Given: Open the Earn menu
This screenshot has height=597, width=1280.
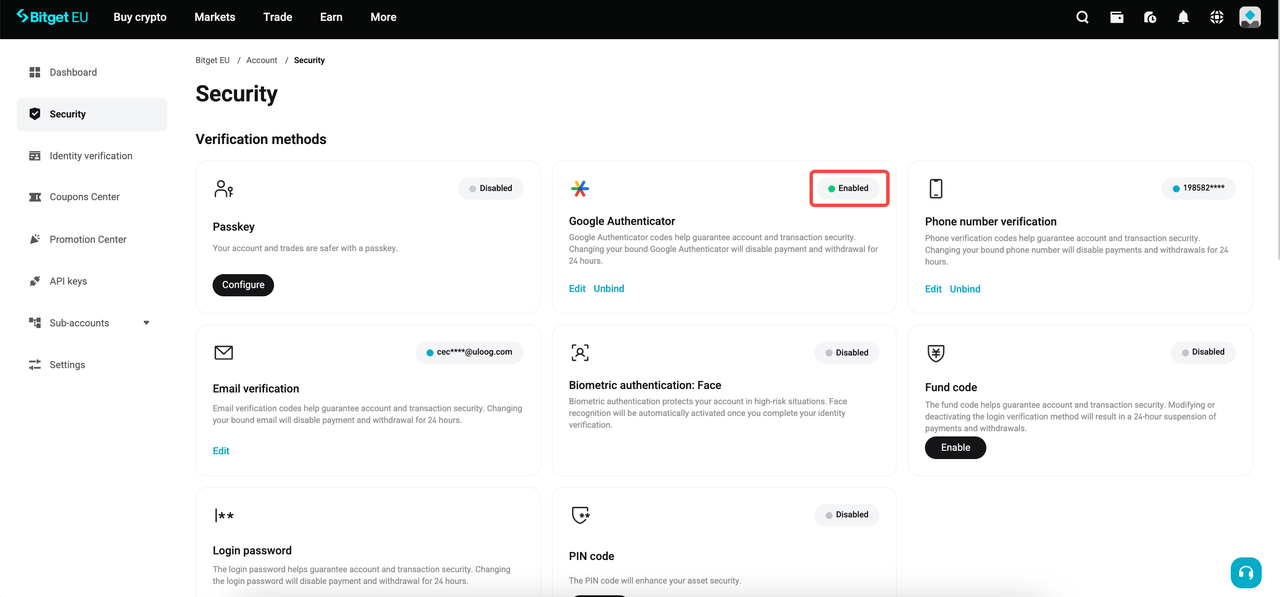Looking at the screenshot, I should click(331, 17).
